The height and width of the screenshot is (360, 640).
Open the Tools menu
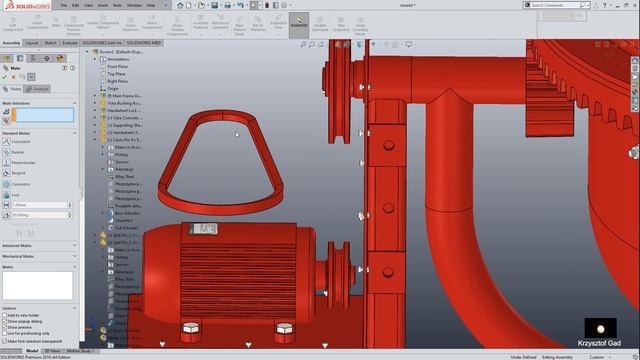coord(117,5)
